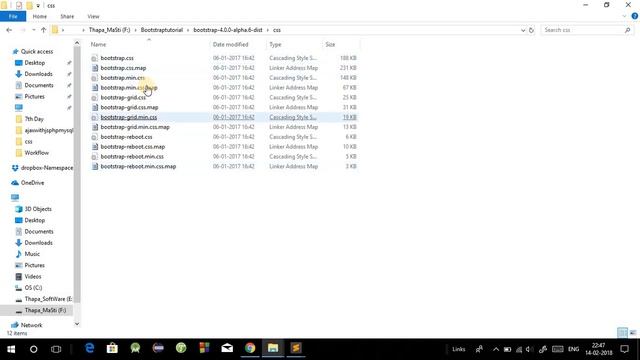
Task: Click Bootstraptutorial in address path
Action: point(162,30)
